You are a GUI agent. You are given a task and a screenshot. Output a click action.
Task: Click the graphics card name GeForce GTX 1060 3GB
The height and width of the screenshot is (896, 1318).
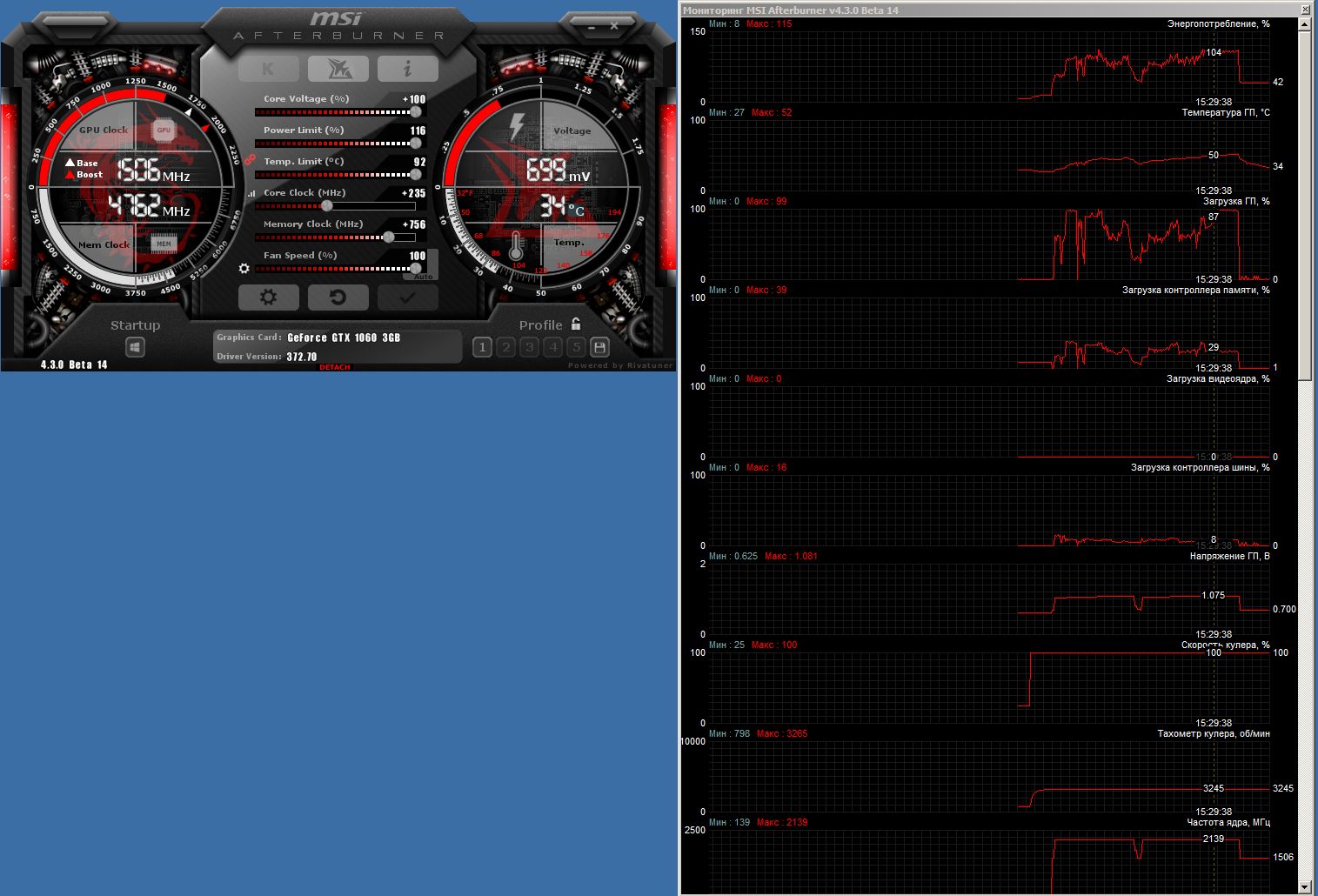tap(345, 338)
